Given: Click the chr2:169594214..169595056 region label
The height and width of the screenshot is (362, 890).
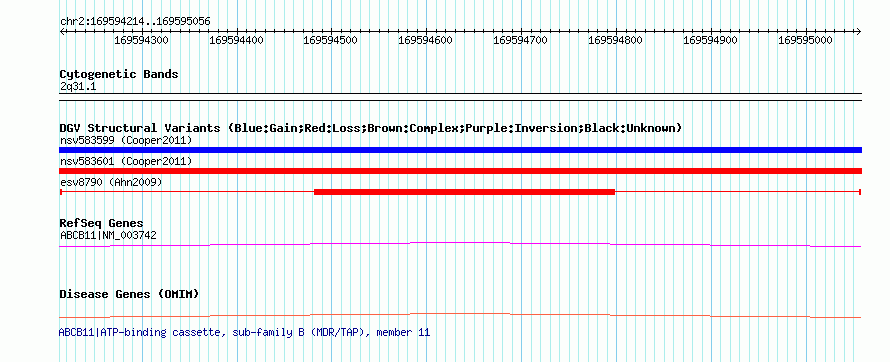Looking at the screenshot, I should 135,22.
